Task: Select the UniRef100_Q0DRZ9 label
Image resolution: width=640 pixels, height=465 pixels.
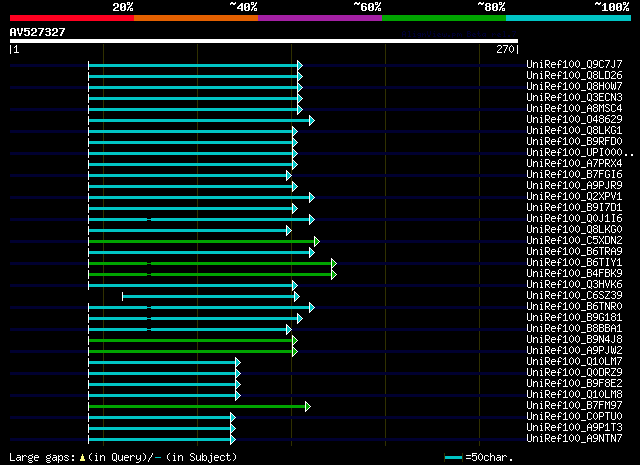Action: coord(574,373)
